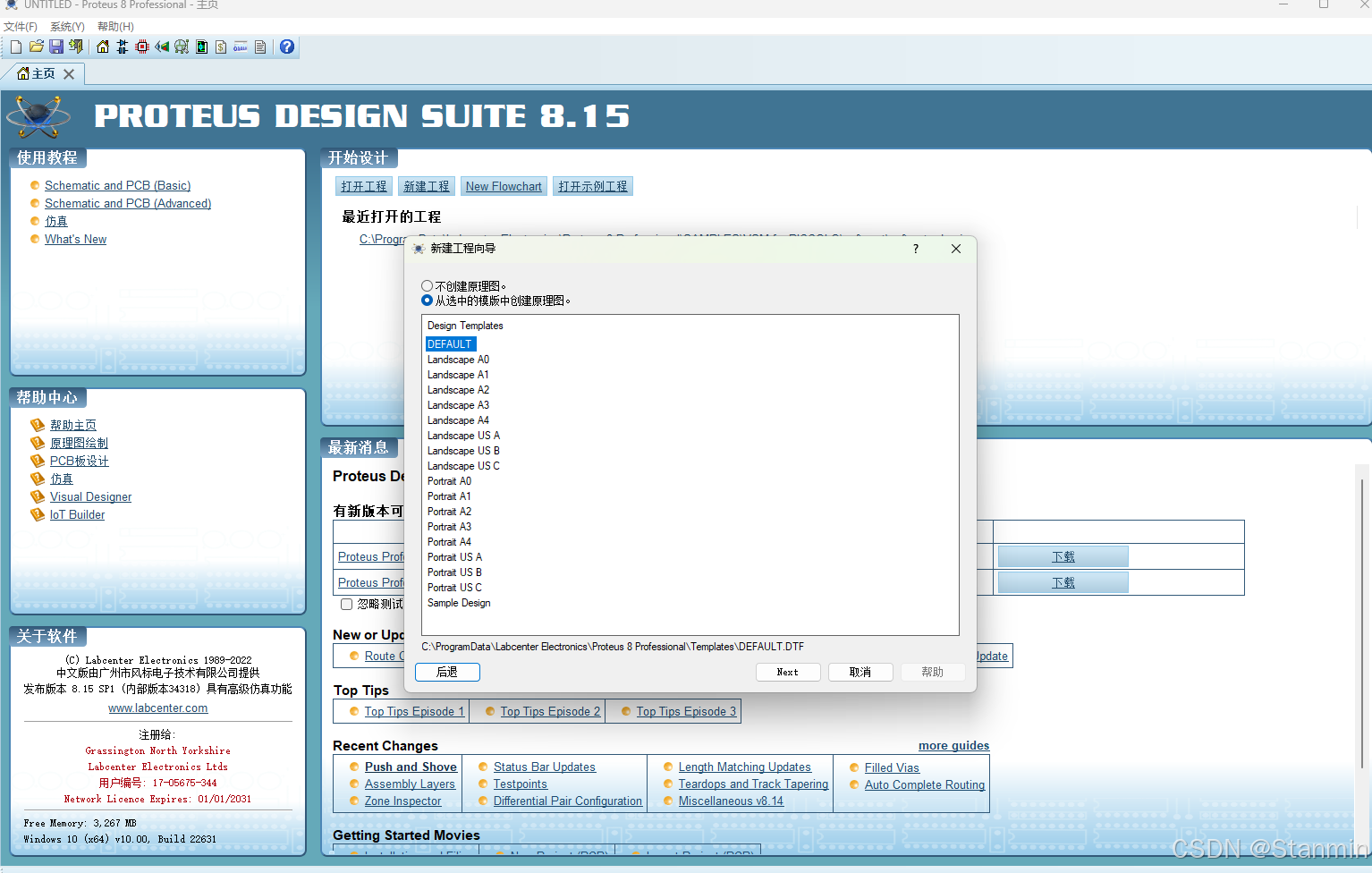The width and height of the screenshot is (1372, 873).
Task: Click the New Project toolbar icon
Action: point(16,47)
